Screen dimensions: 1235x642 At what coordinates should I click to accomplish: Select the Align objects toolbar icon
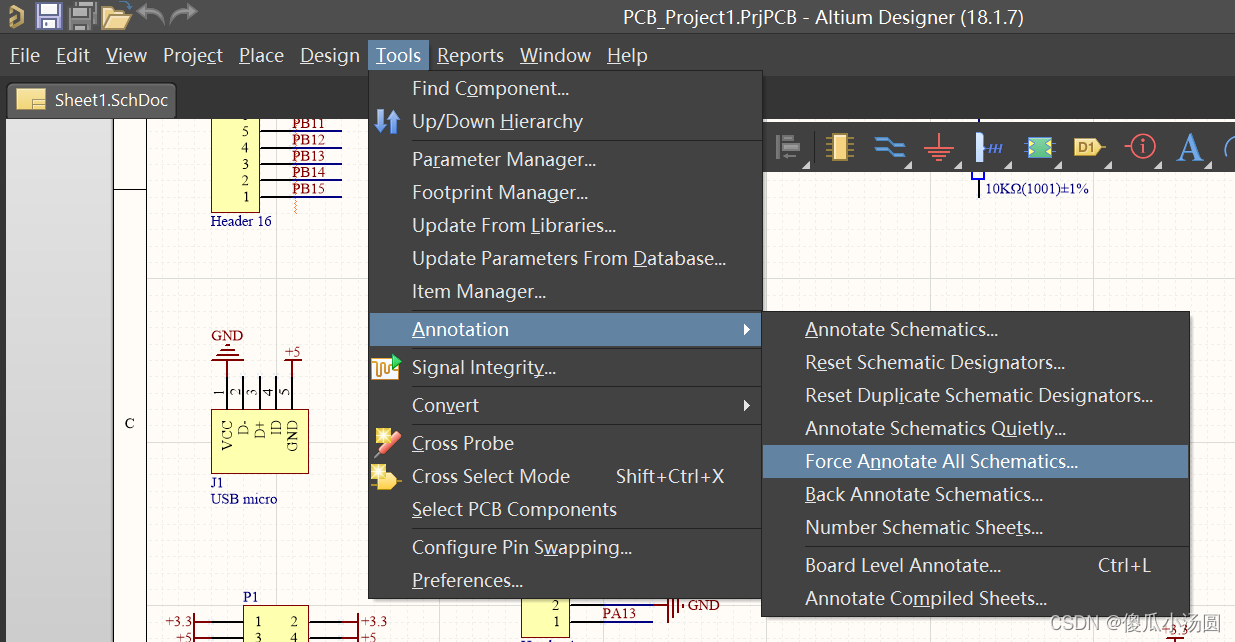pos(788,147)
